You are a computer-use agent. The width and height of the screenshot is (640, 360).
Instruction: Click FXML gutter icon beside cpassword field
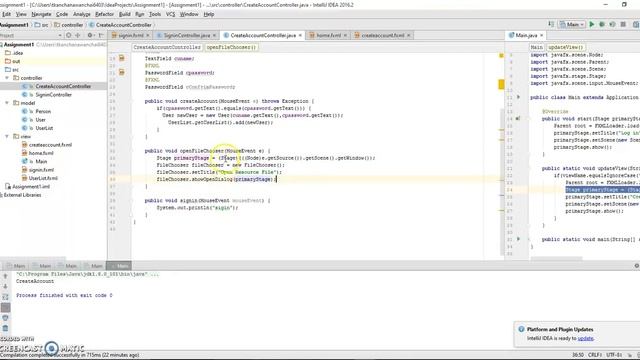pos(122,72)
